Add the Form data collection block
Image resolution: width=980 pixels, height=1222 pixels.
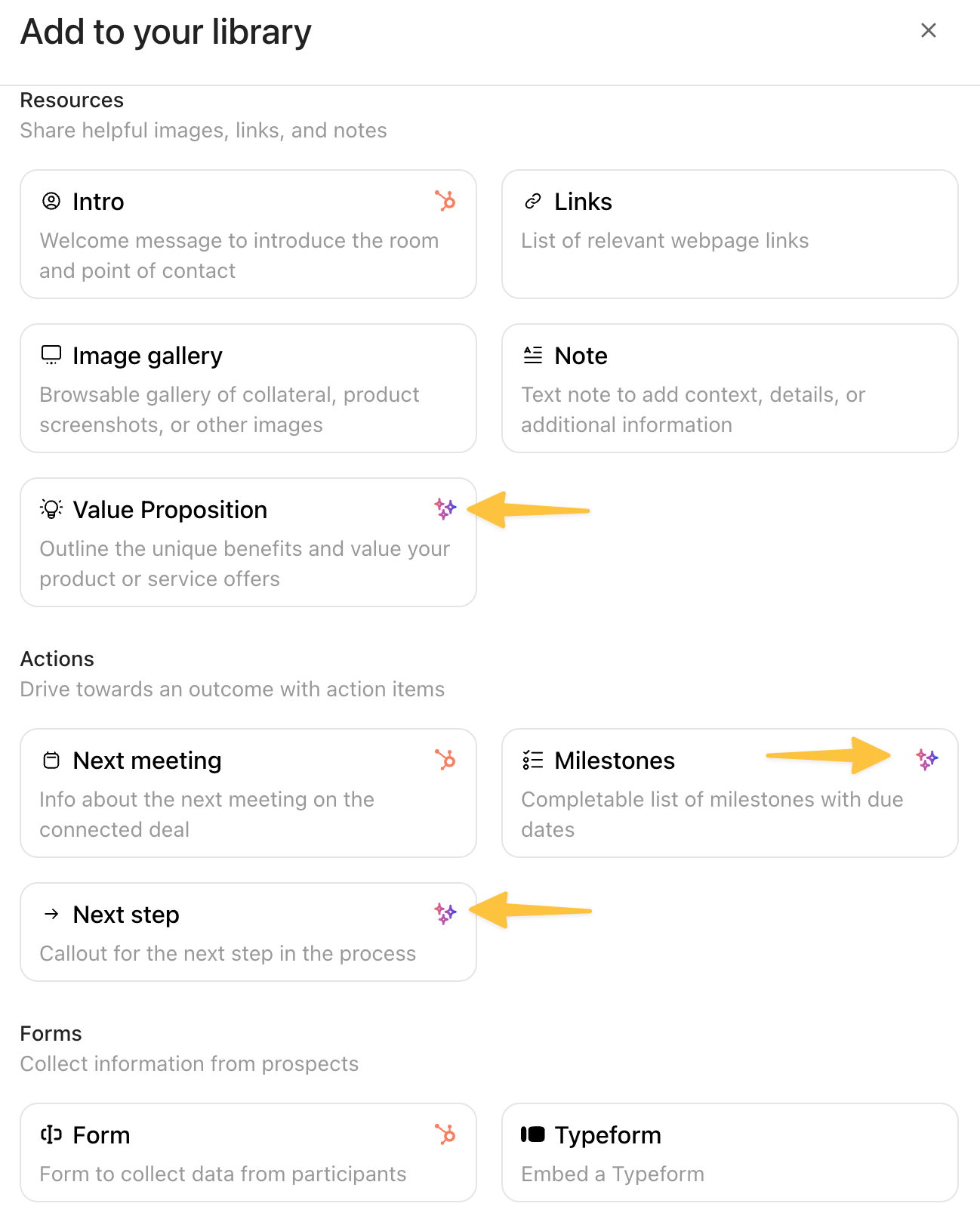pos(248,1153)
